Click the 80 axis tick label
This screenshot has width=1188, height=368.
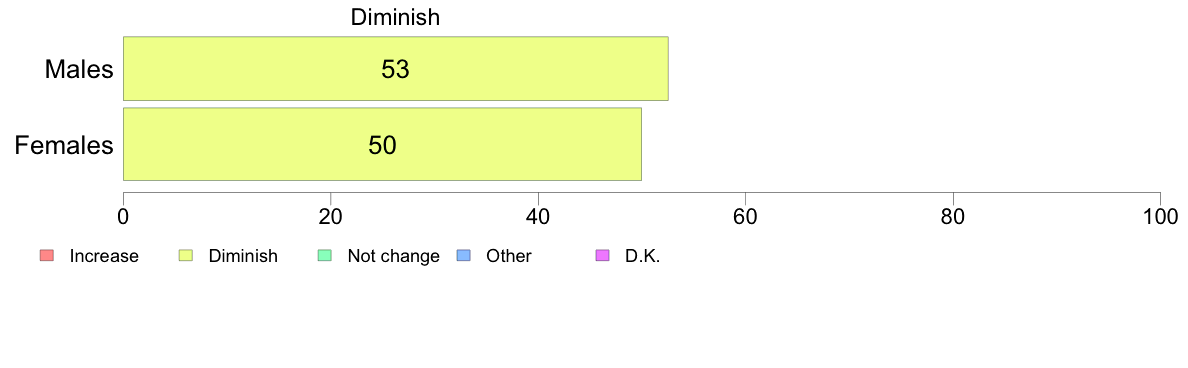(953, 217)
